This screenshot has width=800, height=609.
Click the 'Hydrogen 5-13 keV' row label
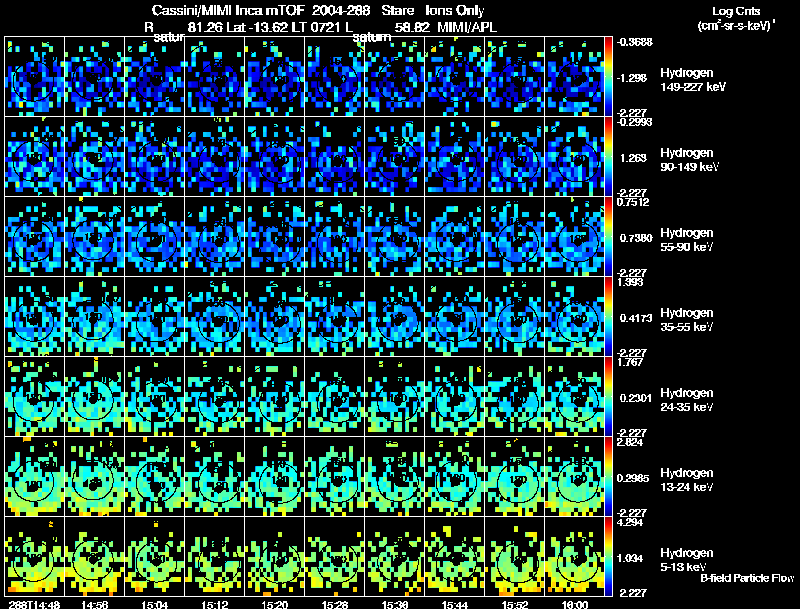point(687,560)
